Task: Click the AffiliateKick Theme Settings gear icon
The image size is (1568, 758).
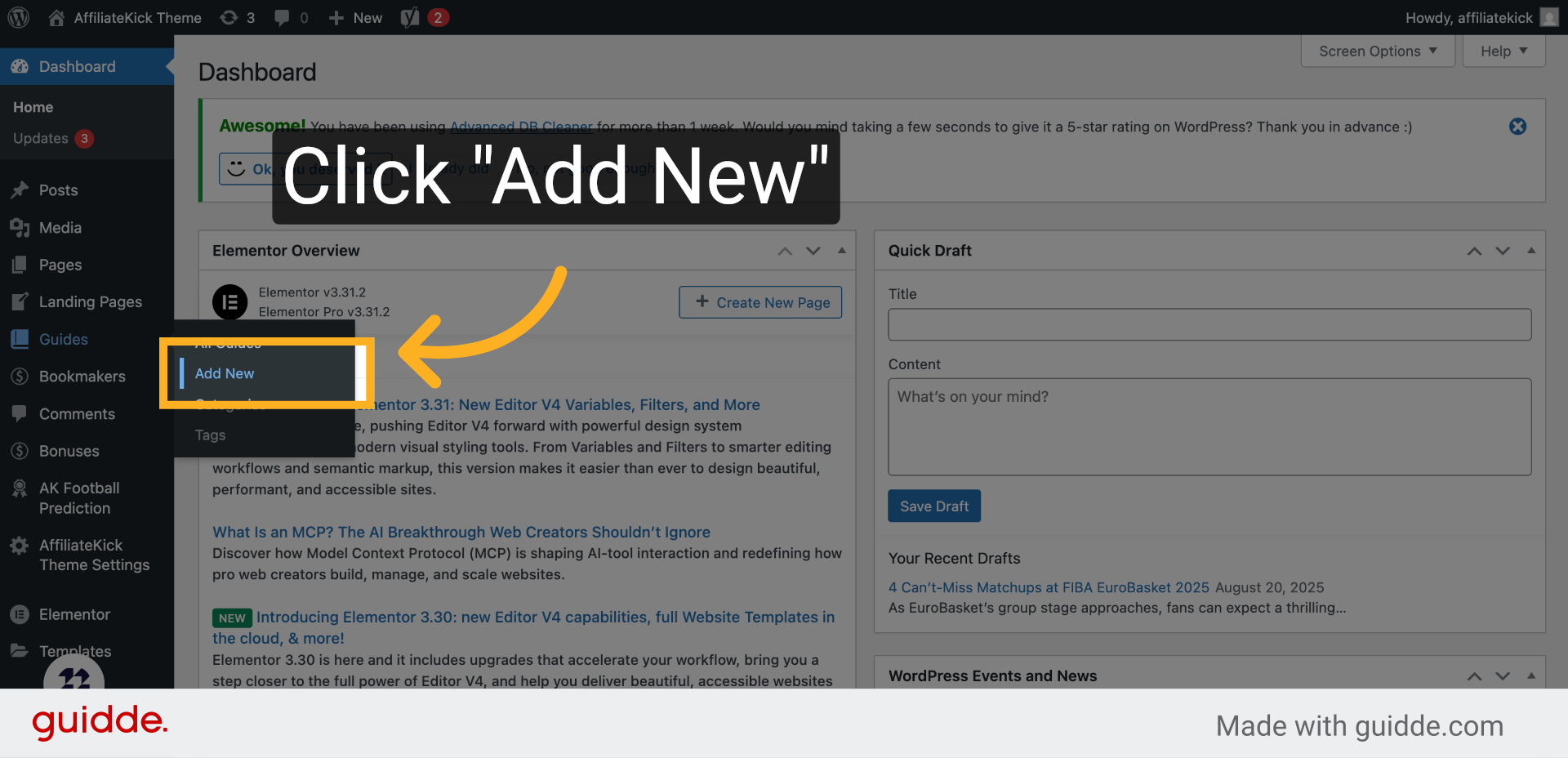Action: point(20,546)
